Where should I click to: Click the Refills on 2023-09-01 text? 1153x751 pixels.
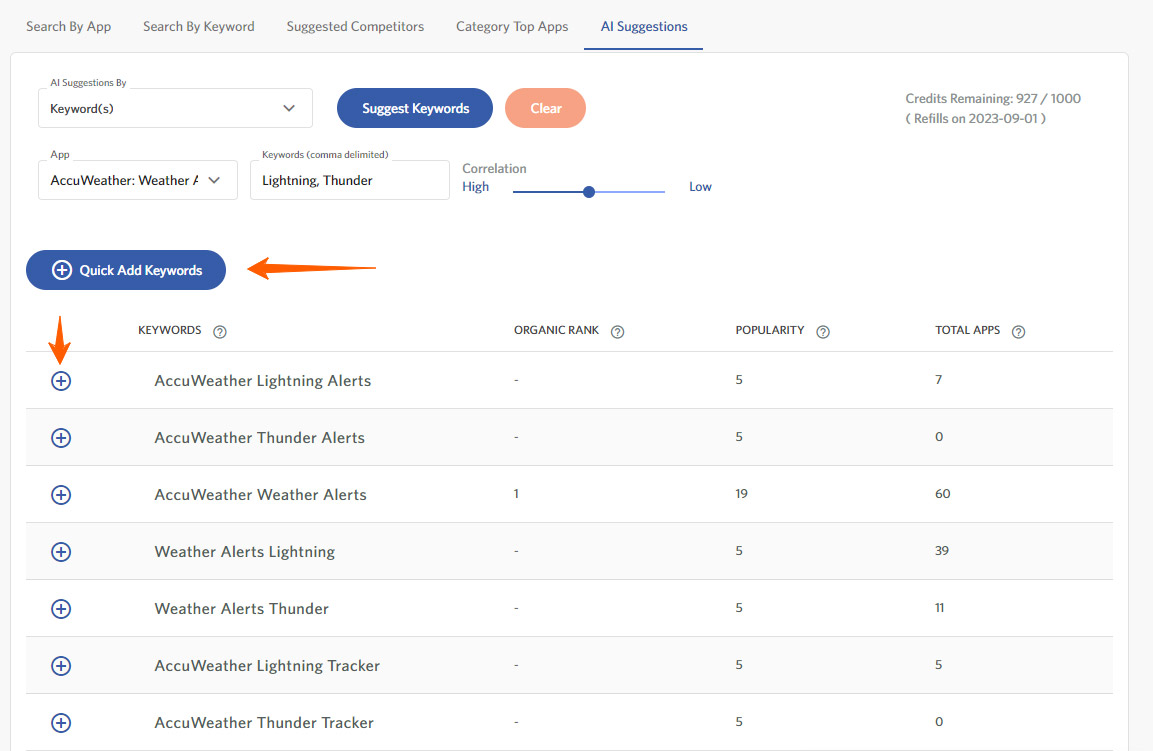point(976,118)
